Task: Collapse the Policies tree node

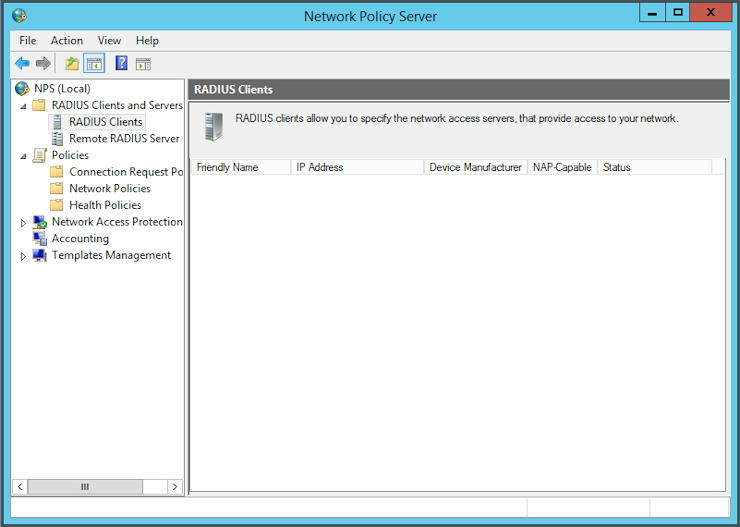Action: click(x=23, y=156)
